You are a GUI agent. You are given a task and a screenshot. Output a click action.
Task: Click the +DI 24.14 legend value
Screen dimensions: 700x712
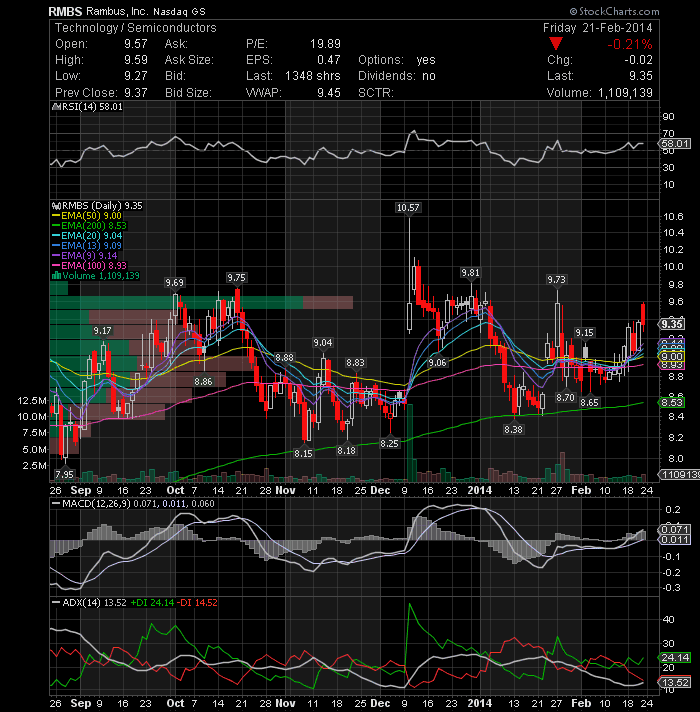[152, 603]
